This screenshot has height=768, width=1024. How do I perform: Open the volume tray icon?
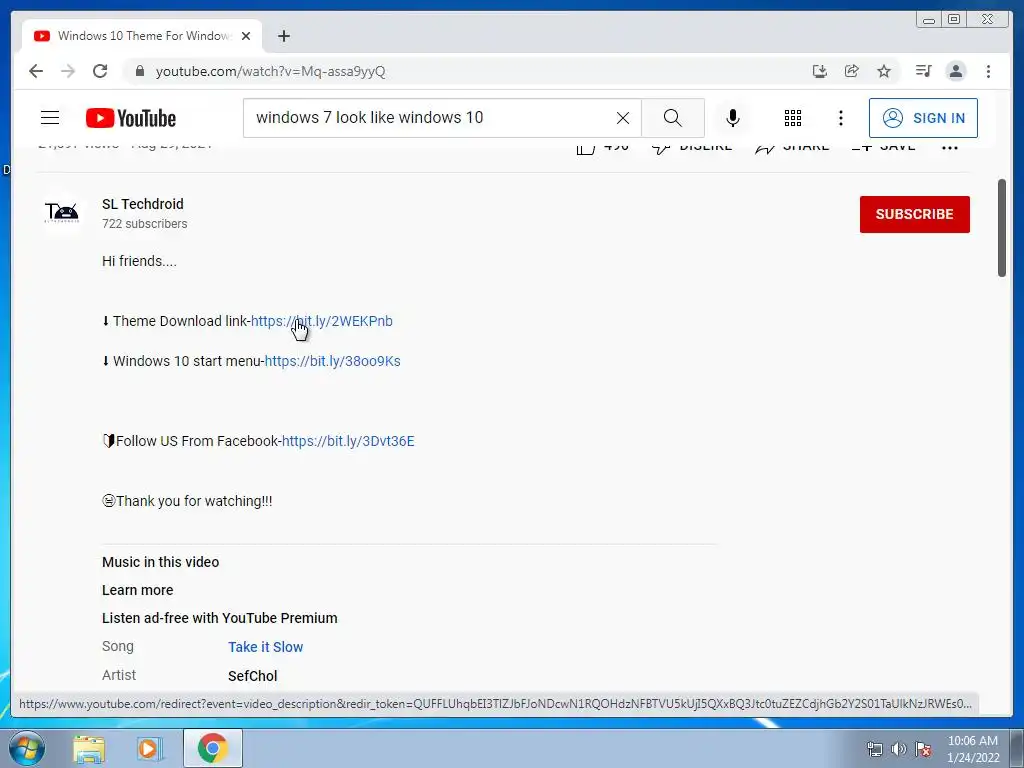(x=899, y=748)
